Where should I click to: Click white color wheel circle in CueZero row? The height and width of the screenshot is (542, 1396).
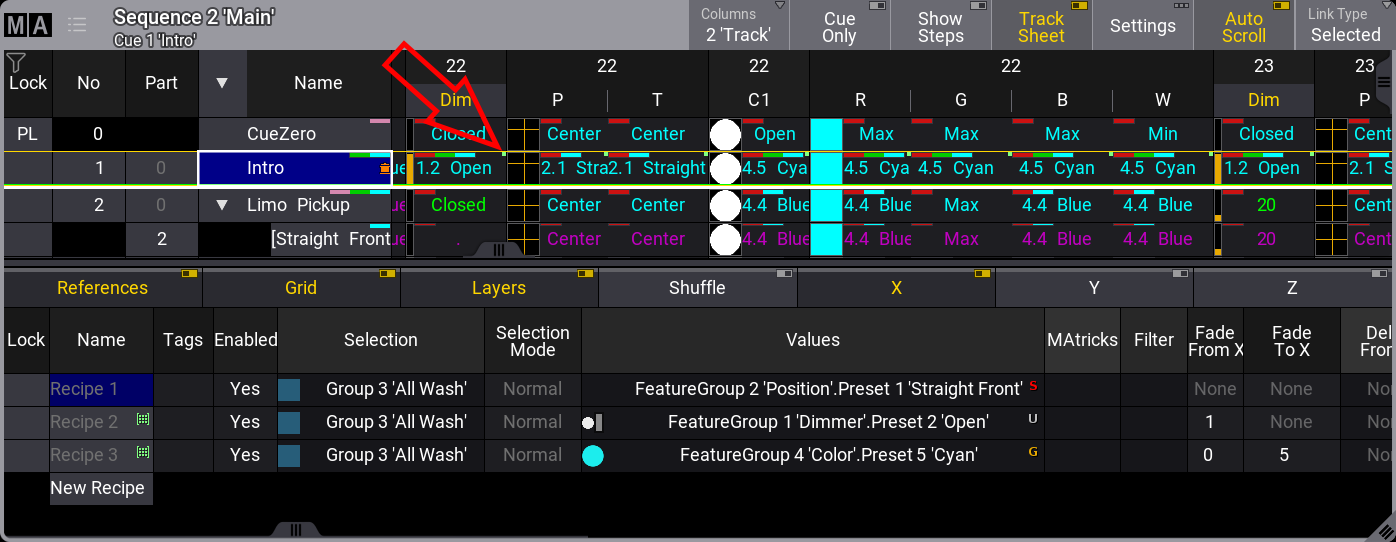click(725, 134)
